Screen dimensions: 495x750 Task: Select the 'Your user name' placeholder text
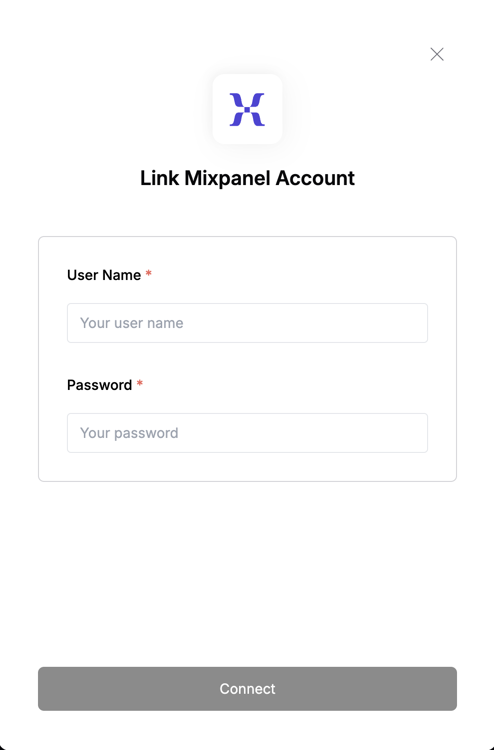[x=132, y=323]
